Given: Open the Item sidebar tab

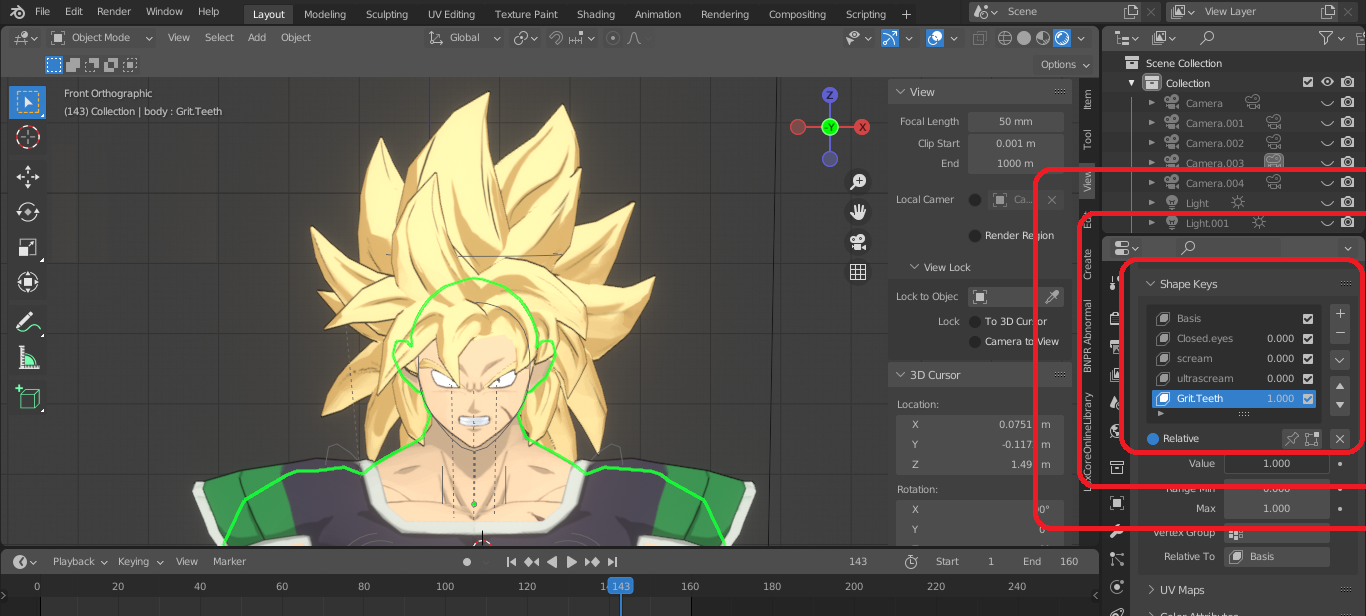Looking at the screenshot, I should point(1088,99).
